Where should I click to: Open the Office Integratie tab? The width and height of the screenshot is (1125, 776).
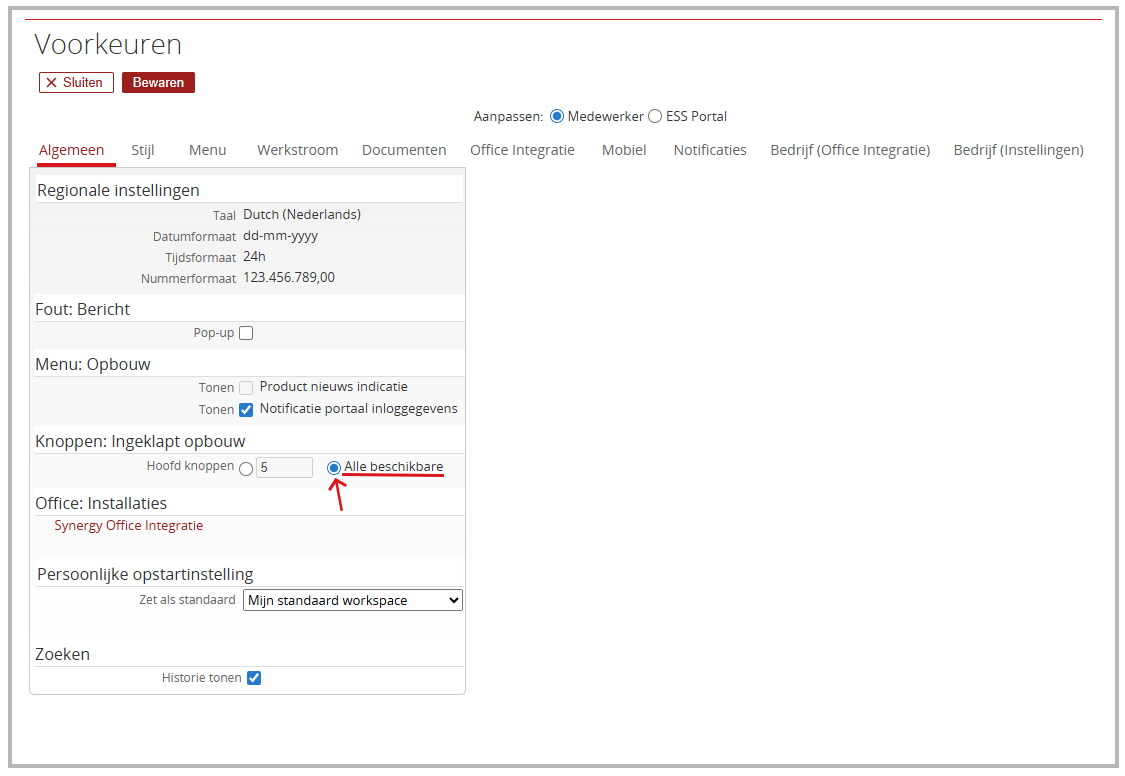point(522,150)
